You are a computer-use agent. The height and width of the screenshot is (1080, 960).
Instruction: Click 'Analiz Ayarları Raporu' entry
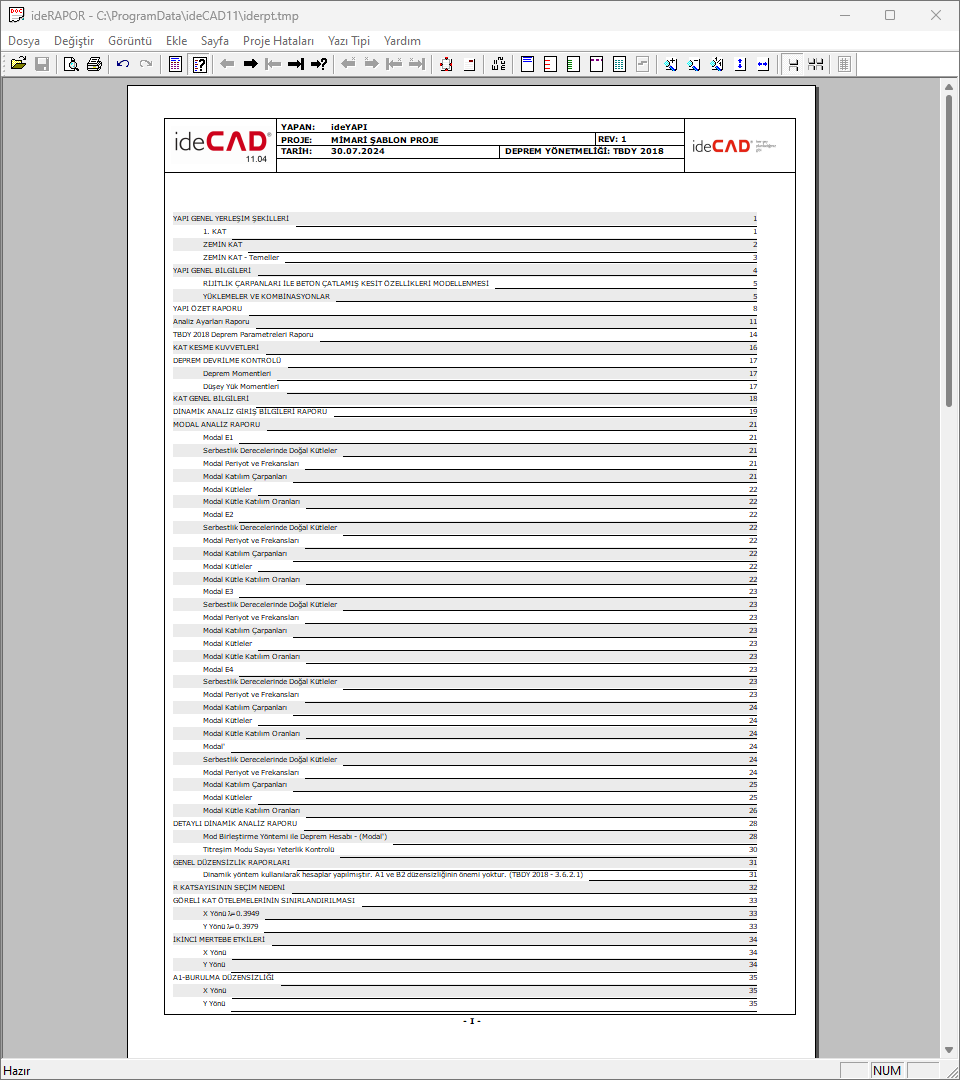coord(211,322)
